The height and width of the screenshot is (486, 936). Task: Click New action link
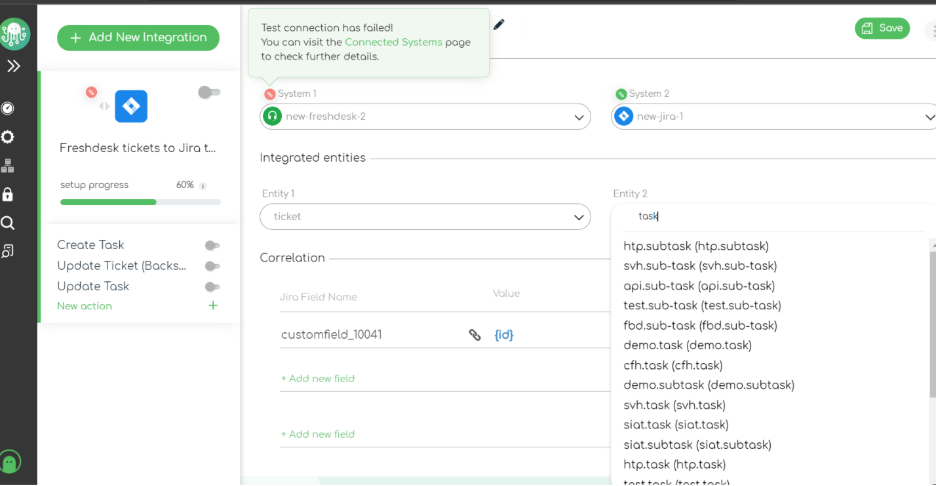point(84,306)
